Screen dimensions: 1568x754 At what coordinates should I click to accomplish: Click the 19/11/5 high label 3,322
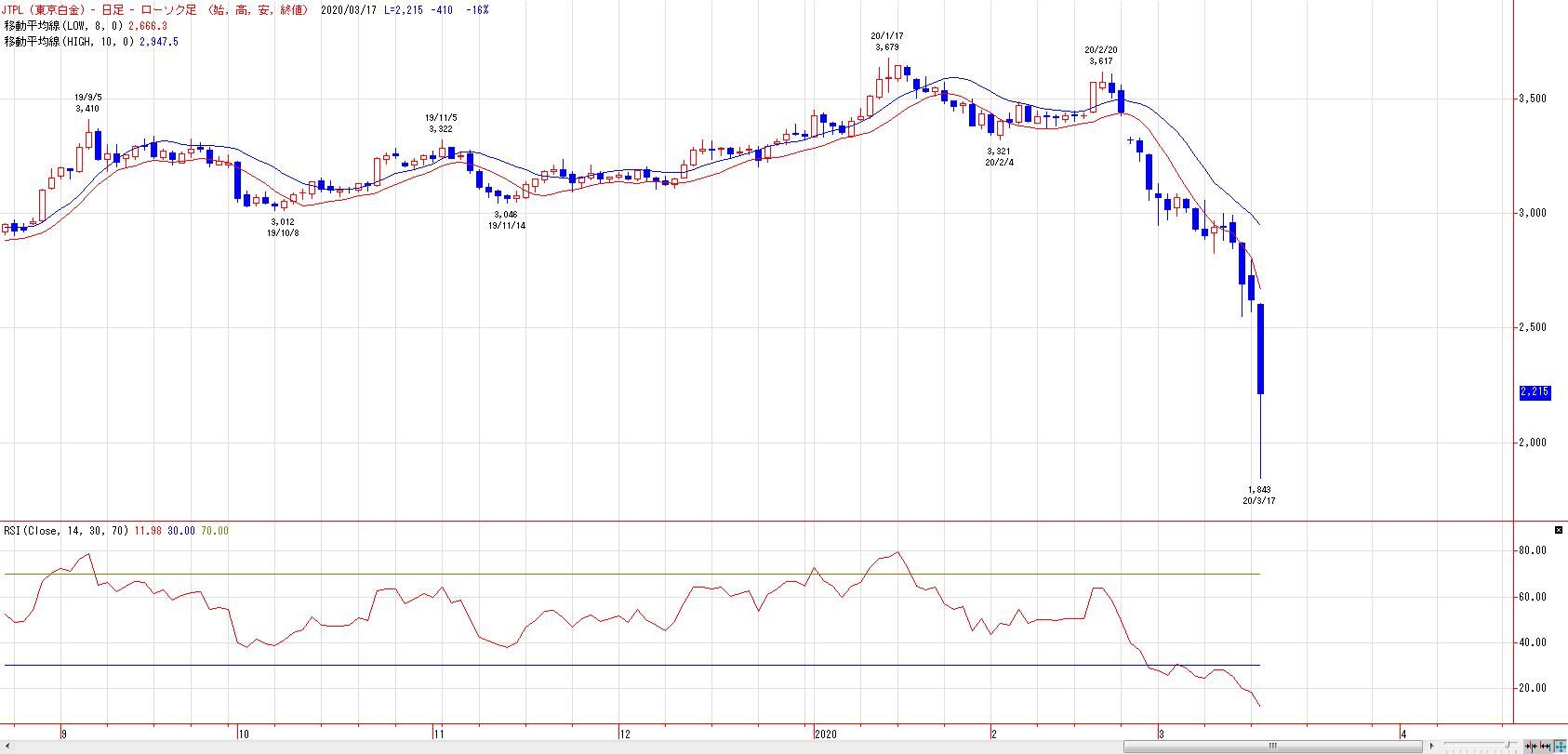[x=441, y=128]
